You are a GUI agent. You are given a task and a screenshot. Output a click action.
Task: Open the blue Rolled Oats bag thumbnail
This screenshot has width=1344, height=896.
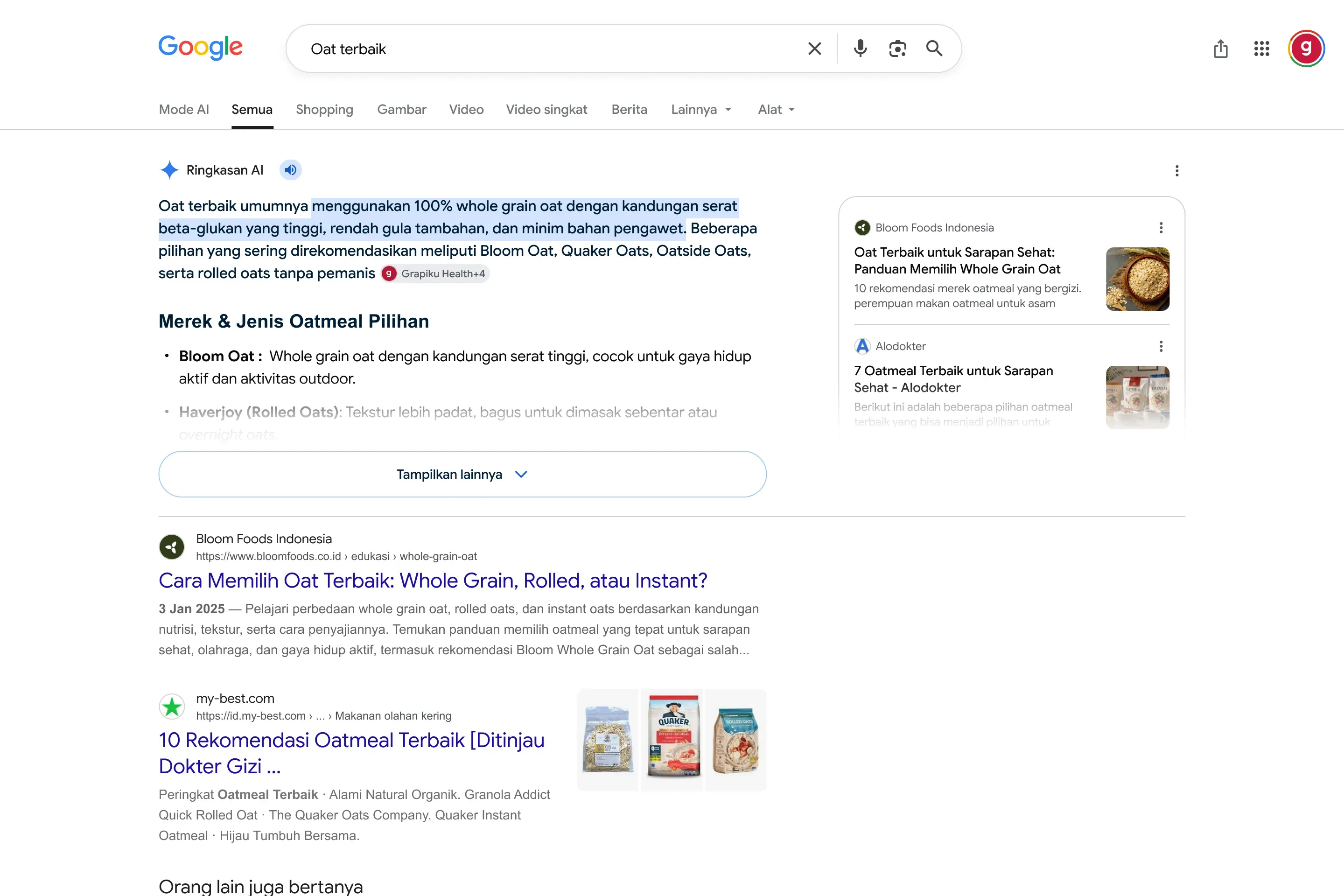click(736, 739)
